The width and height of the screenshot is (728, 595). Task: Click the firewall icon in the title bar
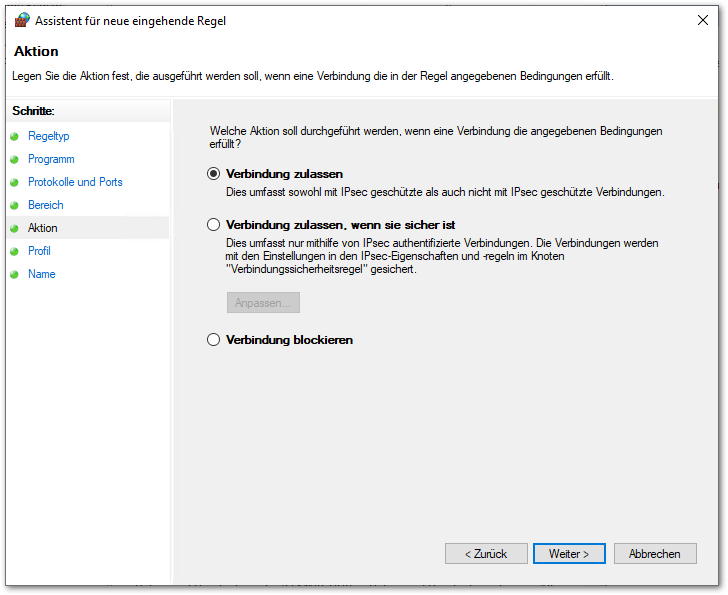coord(22,20)
